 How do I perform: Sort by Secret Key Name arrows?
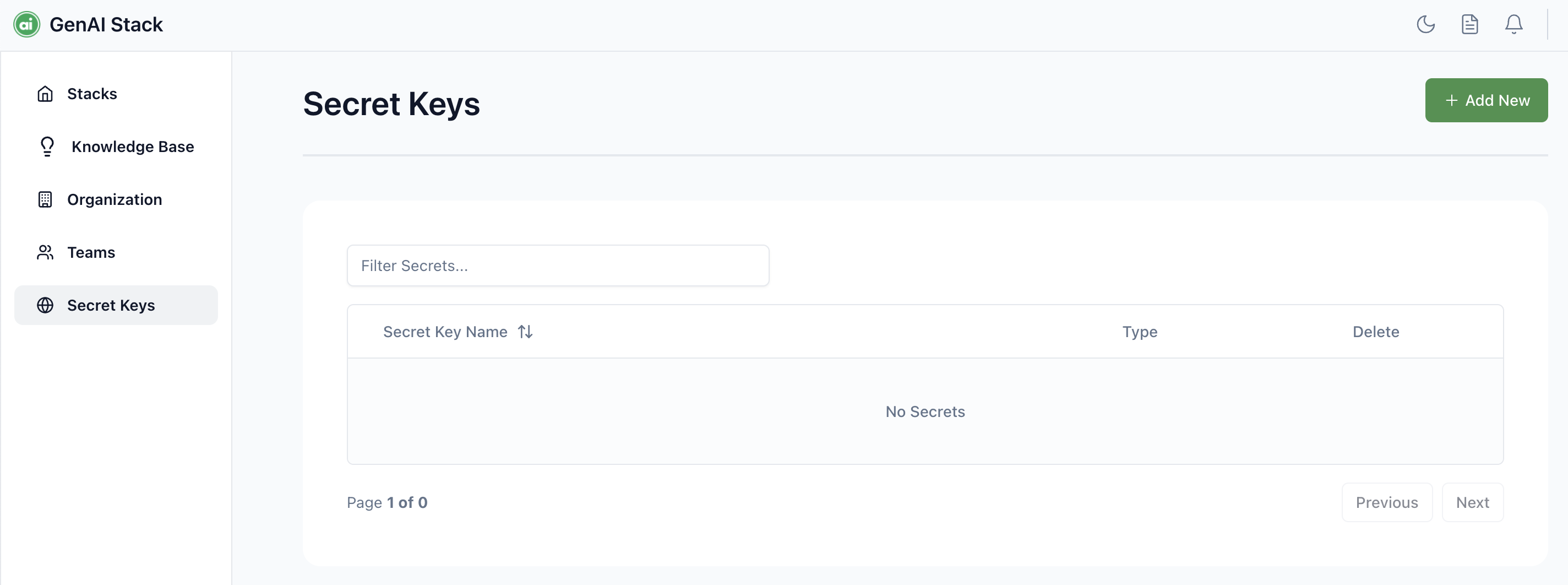tap(525, 332)
